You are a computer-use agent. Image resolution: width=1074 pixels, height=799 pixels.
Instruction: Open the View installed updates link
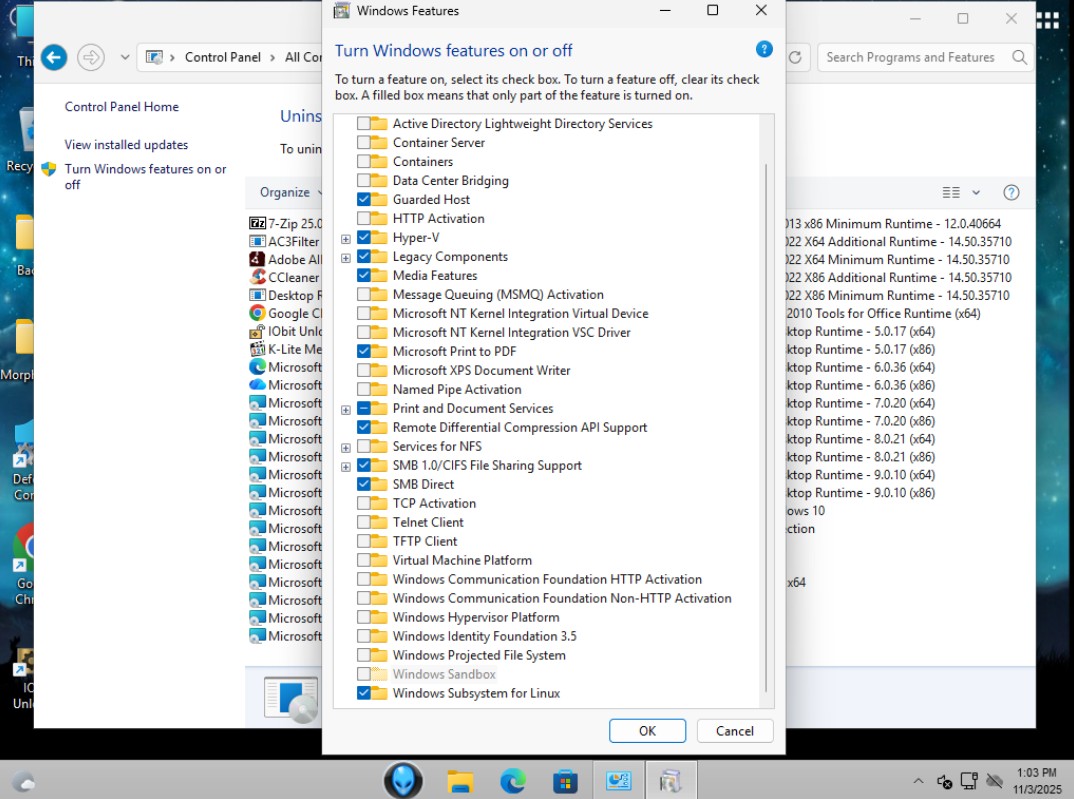point(126,145)
